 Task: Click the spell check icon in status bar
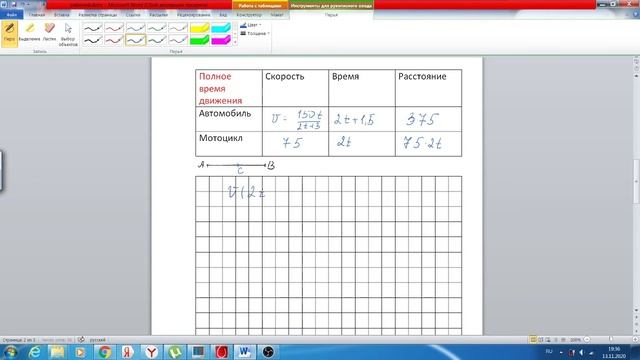click(81, 340)
